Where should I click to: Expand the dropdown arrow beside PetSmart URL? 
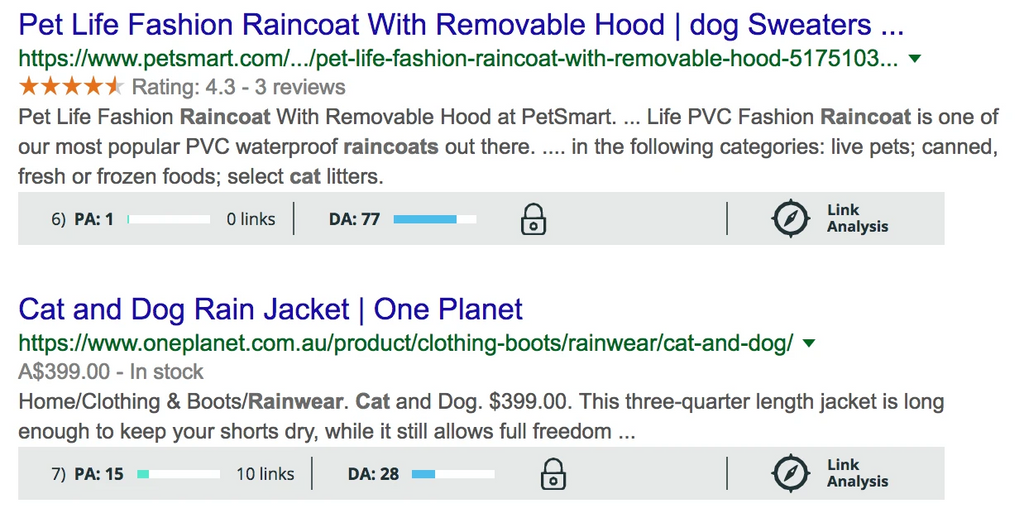tap(915, 59)
